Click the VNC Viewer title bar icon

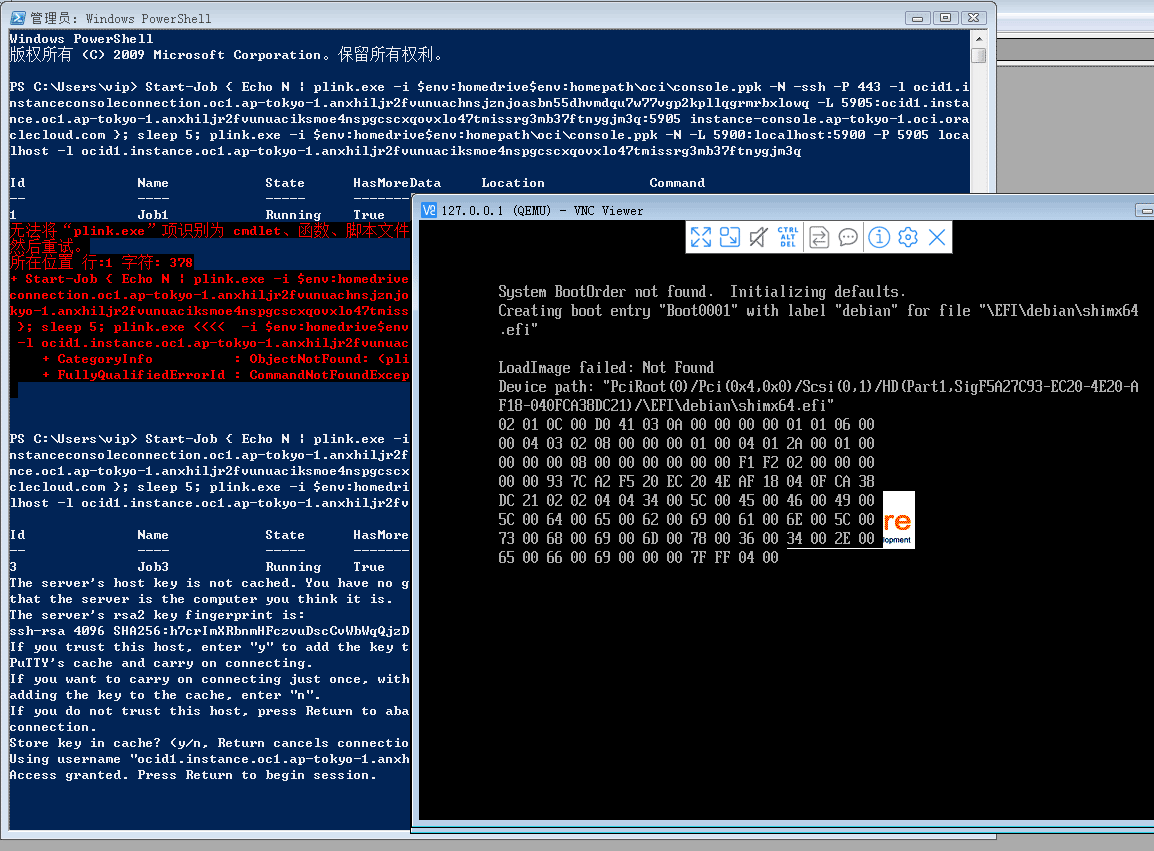tap(428, 211)
